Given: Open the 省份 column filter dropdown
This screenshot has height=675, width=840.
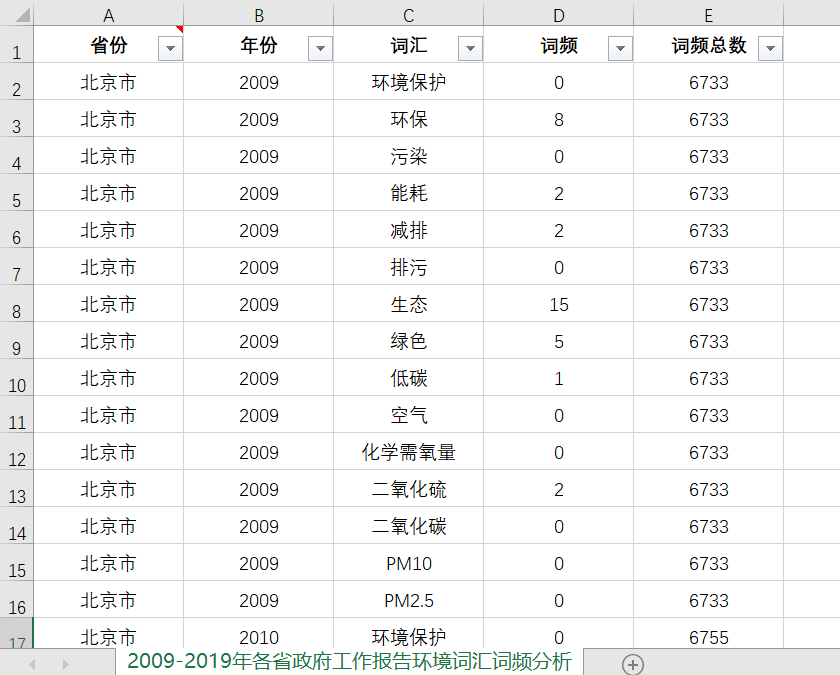Looking at the screenshot, I should click(x=170, y=47).
